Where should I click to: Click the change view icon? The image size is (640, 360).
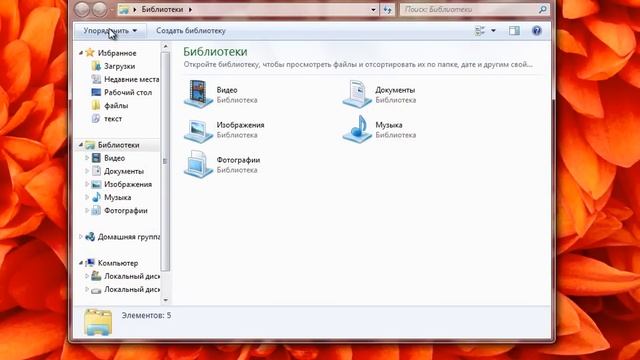click(480, 31)
